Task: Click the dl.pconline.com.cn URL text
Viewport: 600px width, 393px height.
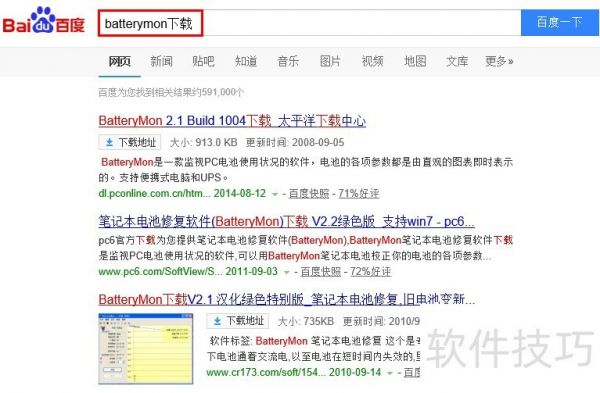Action: pyautogui.click(x=155, y=193)
